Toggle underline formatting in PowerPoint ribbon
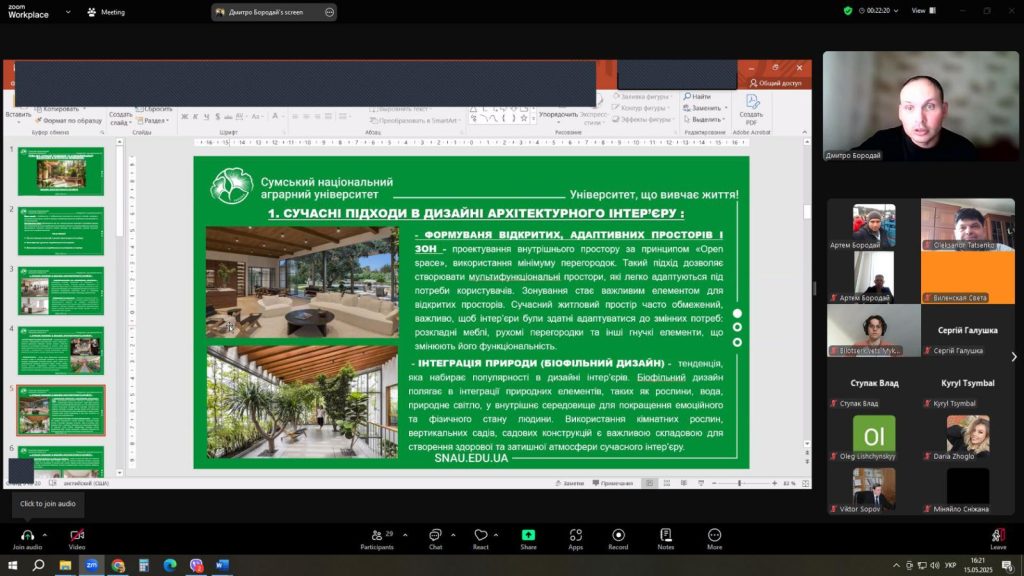 (x=206, y=117)
